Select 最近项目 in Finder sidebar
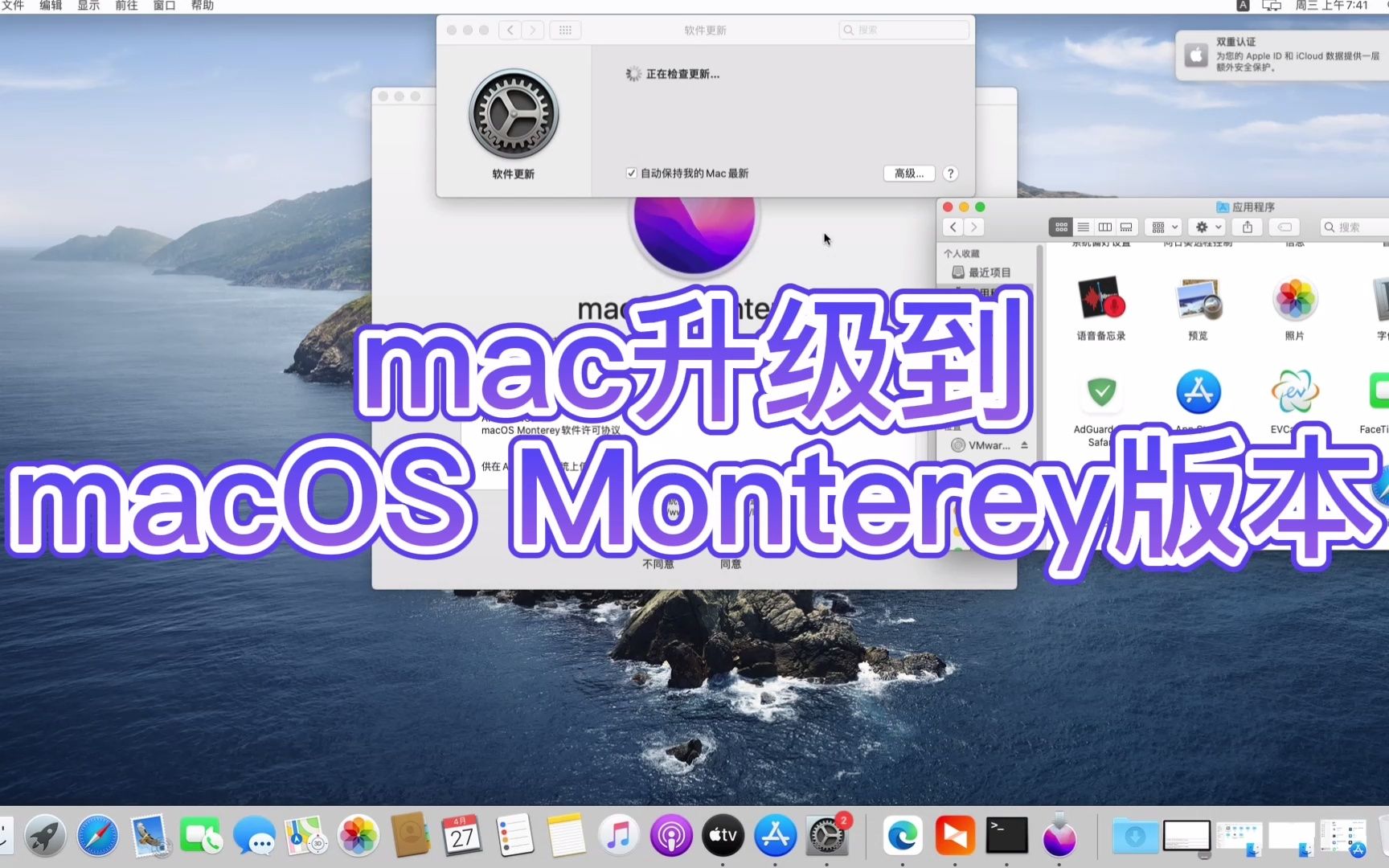1389x868 pixels. (x=989, y=272)
